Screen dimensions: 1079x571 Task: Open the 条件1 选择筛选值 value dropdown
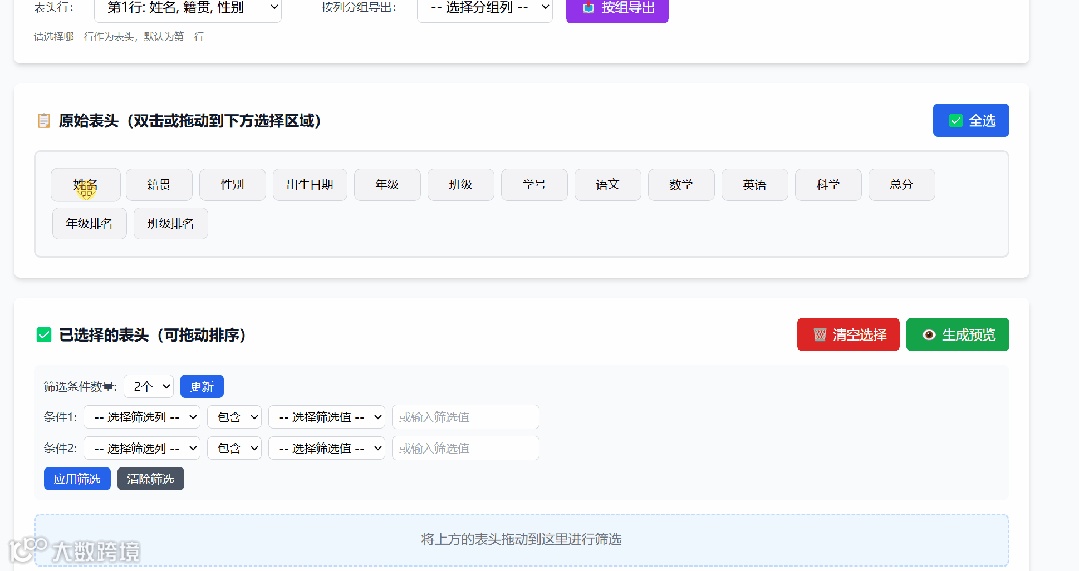click(x=327, y=417)
